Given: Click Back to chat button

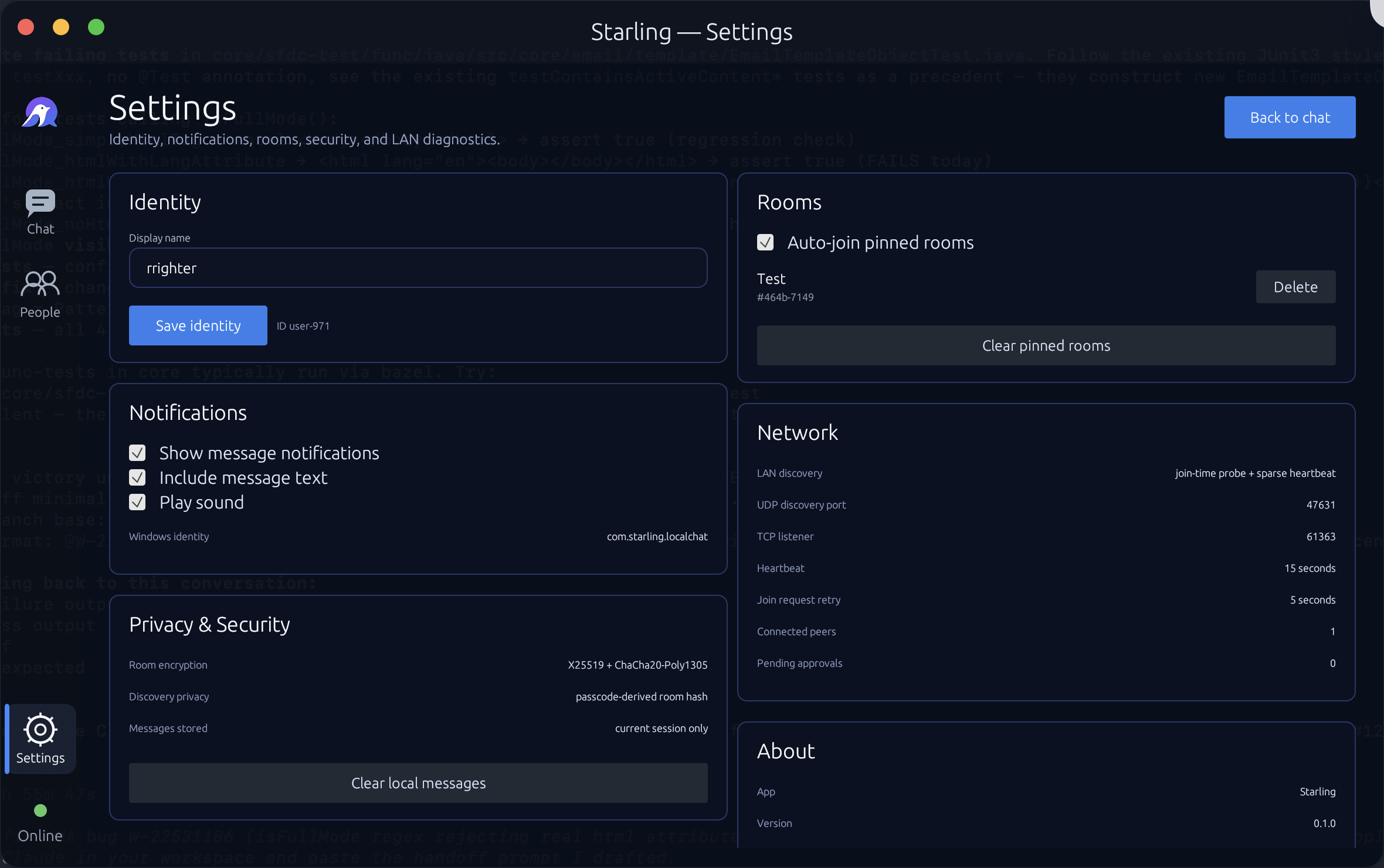Looking at the screenshot, I should pos(1290,117).
